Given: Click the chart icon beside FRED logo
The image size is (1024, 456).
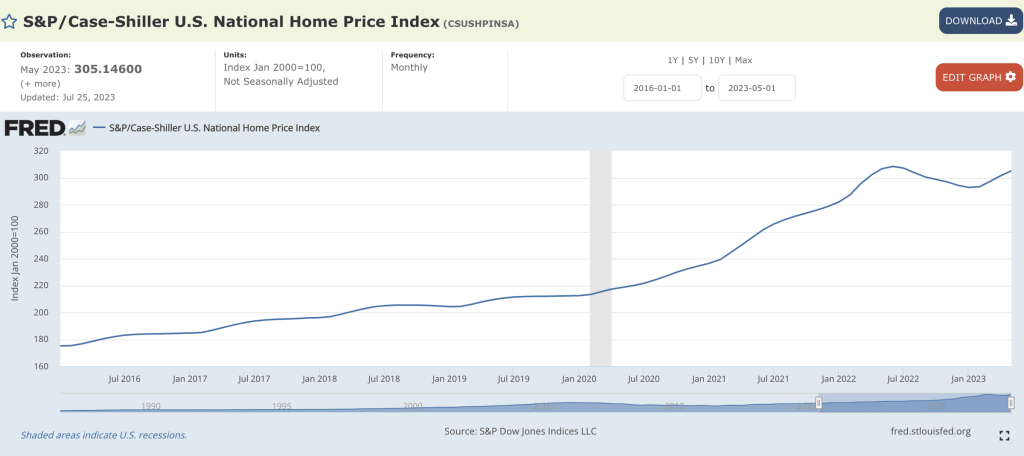Looking at the screenshot, I should coord(77,128).
